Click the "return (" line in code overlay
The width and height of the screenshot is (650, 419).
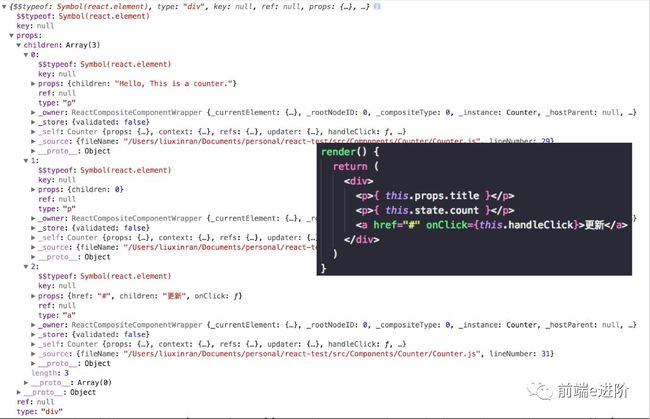click(356, 166)
